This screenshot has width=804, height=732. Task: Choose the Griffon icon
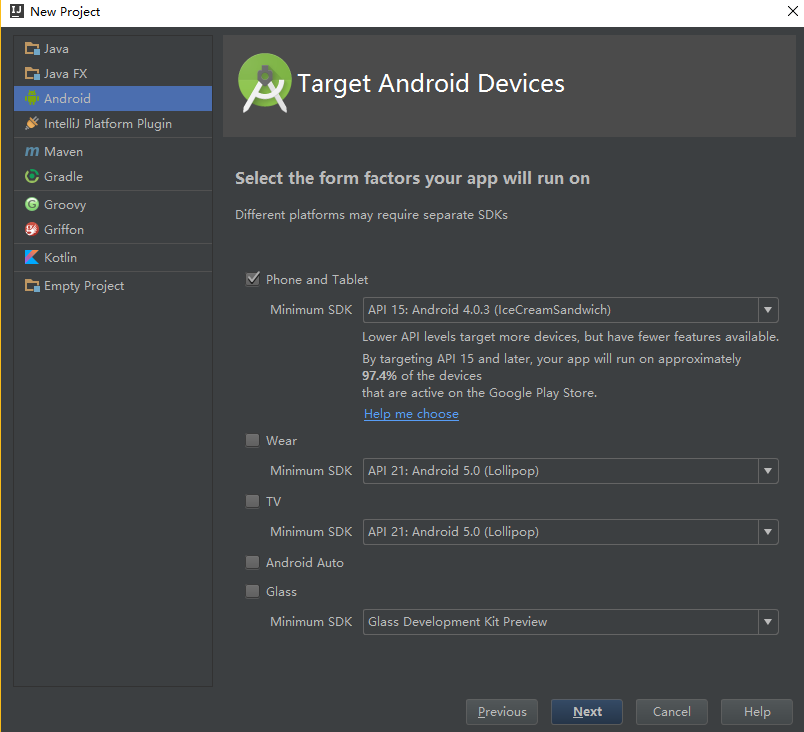pyautogui.click(x=32, y=229)
